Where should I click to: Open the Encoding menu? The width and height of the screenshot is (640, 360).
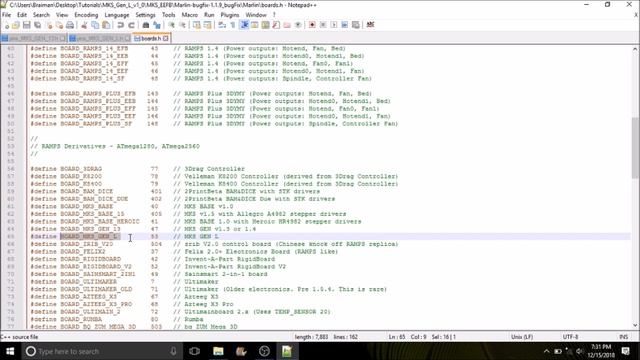[86, 15]
